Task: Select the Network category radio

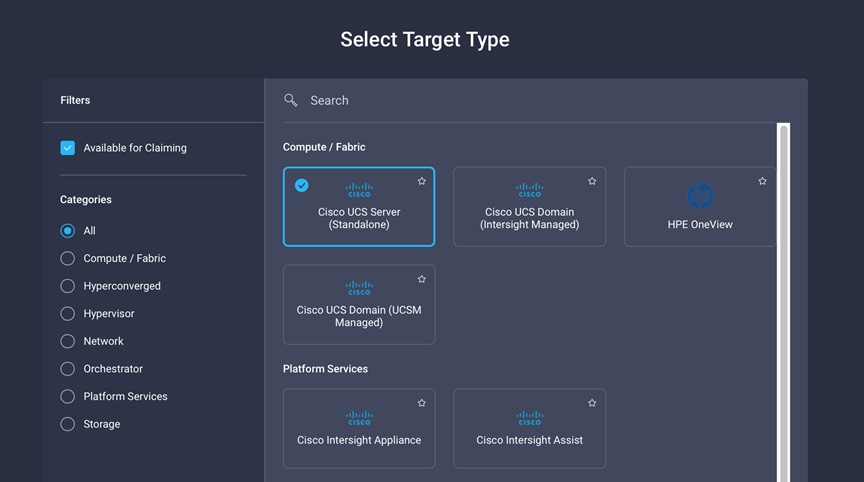Action: pyautogui.click(x=67, y=341)
